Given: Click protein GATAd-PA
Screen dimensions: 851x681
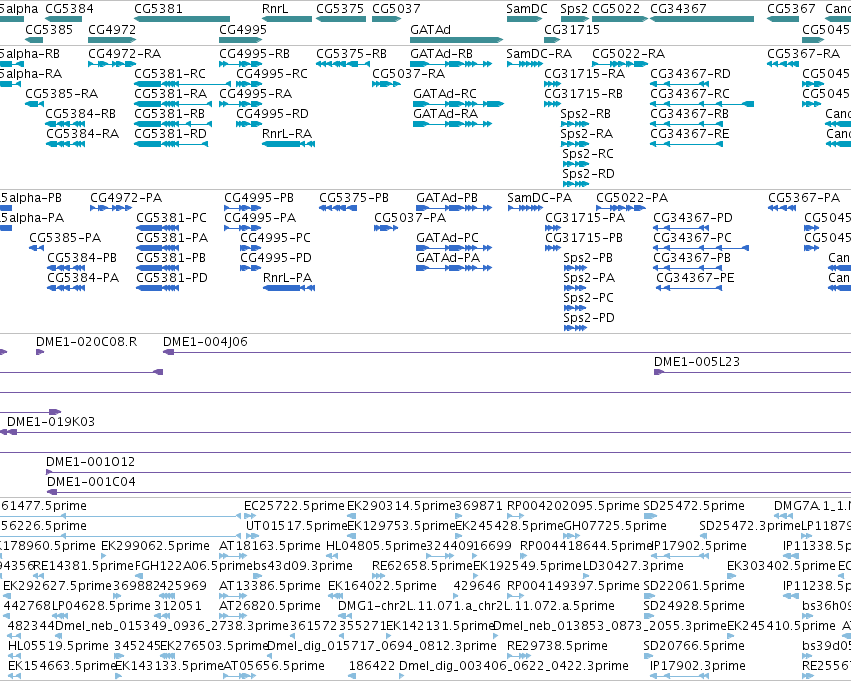Looking at the screenshot, I should pos(448,258).
